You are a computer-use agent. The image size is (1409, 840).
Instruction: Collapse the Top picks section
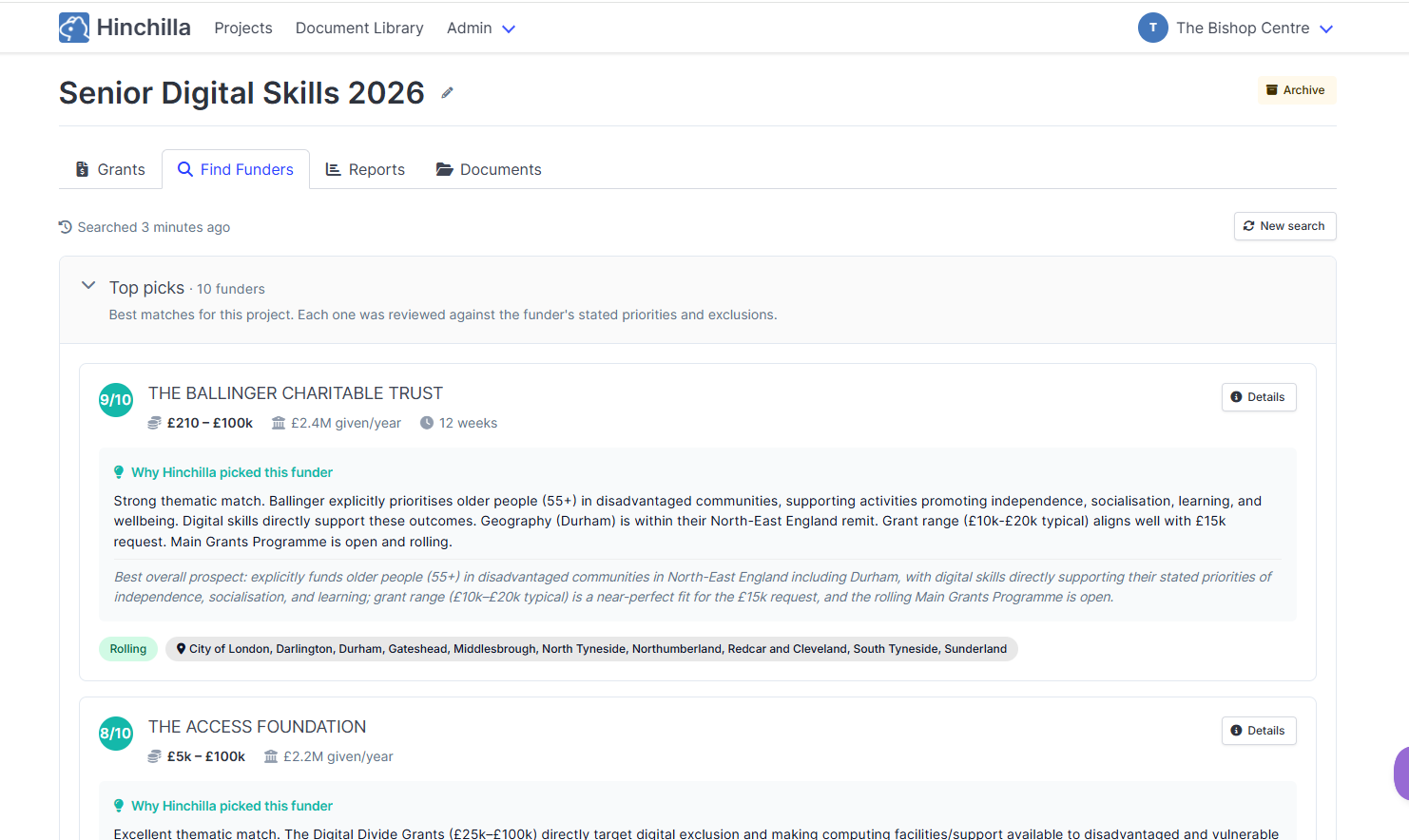tap(88, 285)
